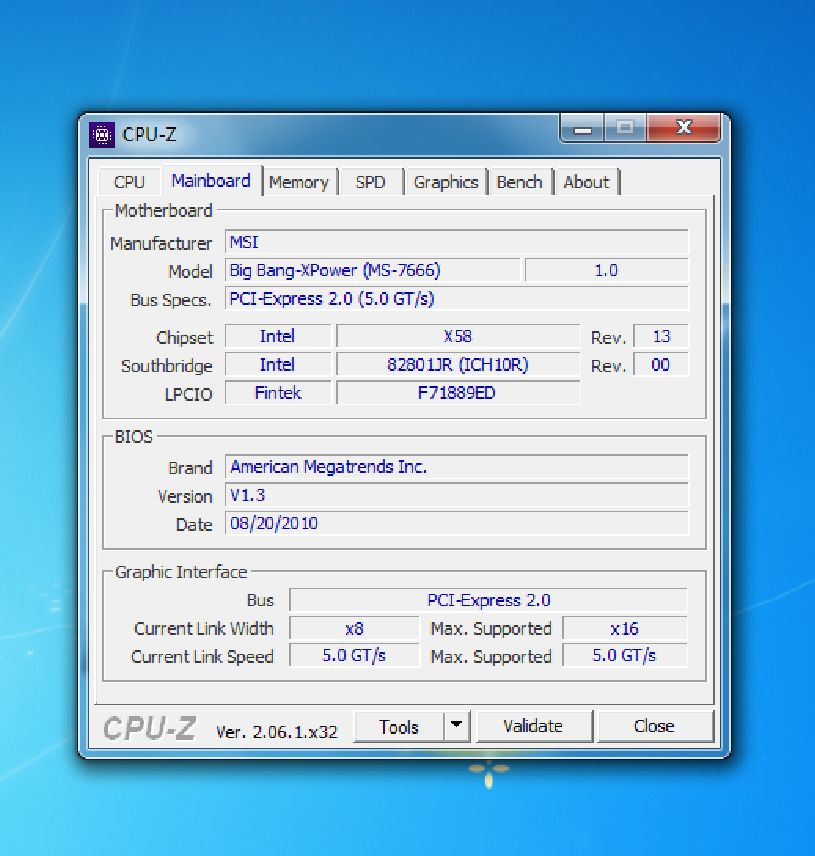Image resolution: width=815 pixels, height=856 pixels.
Task: Click BIOS brand American Megatrends Inc.
Action: point(457,467)
